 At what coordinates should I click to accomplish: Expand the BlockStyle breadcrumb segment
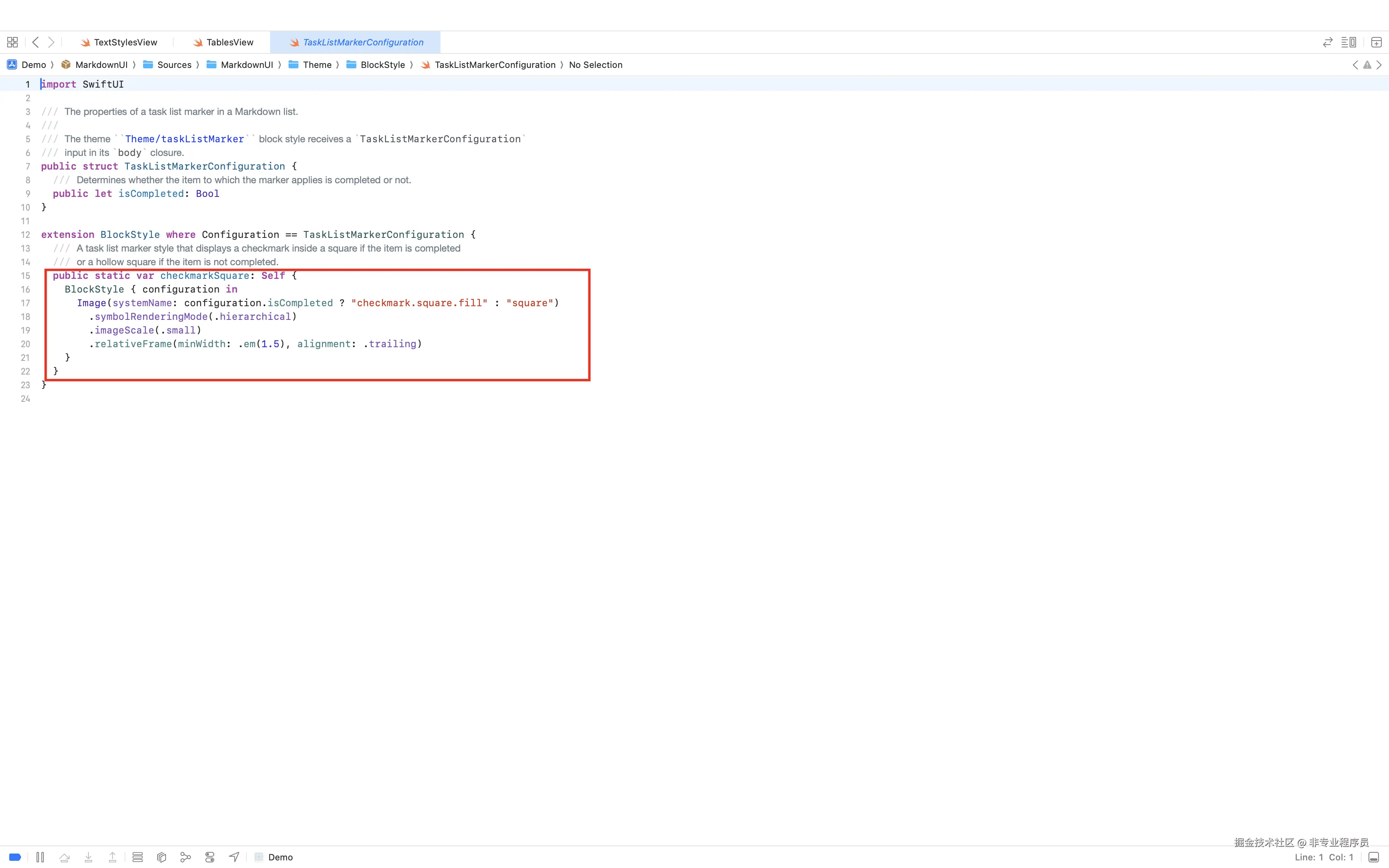pos(382,65)
